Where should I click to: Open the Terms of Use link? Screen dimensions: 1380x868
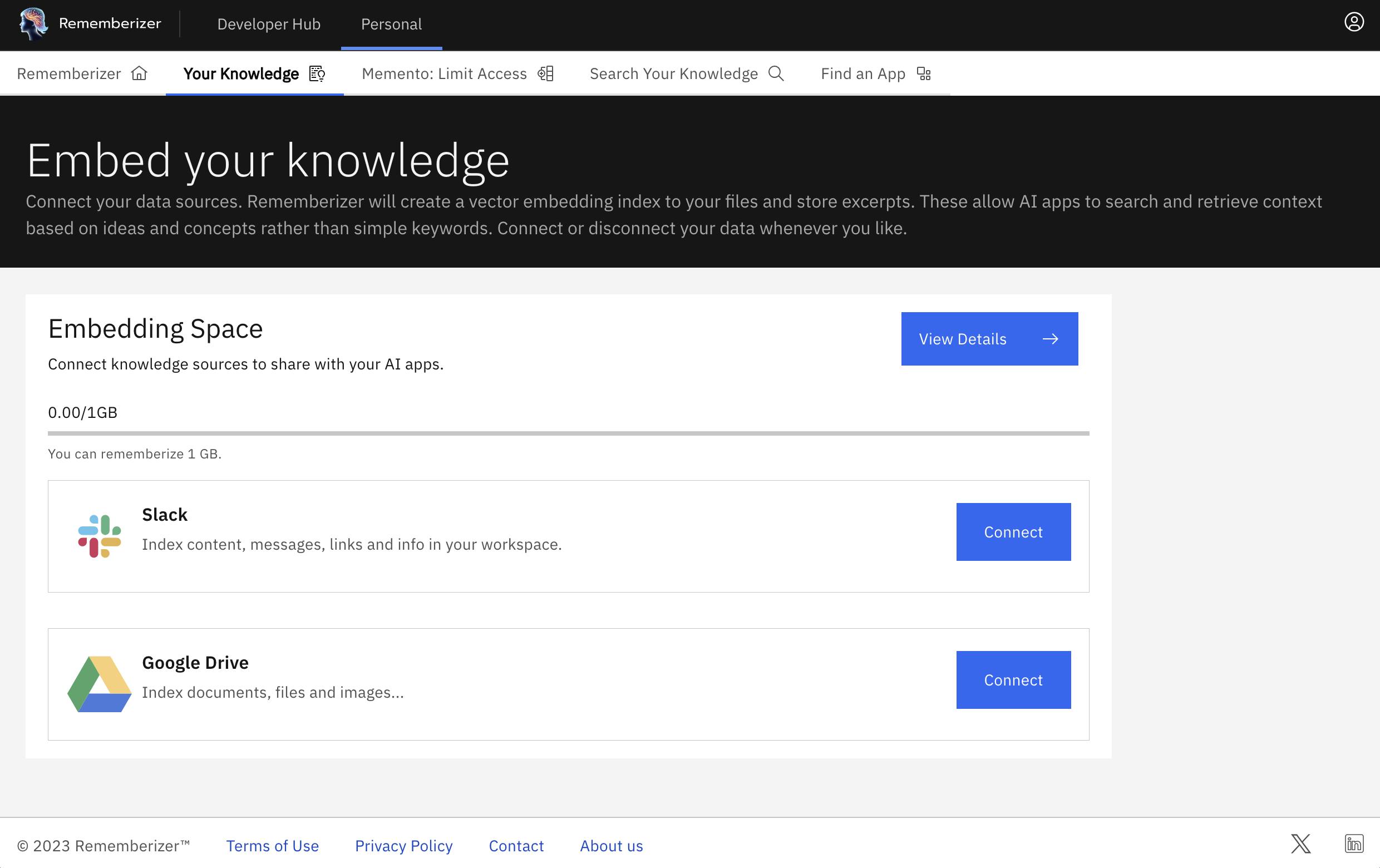272,846
